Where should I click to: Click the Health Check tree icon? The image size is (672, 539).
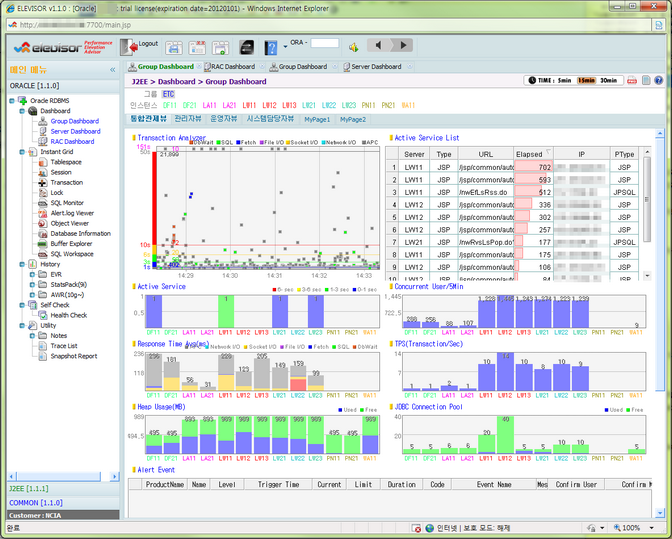point(43,315)
